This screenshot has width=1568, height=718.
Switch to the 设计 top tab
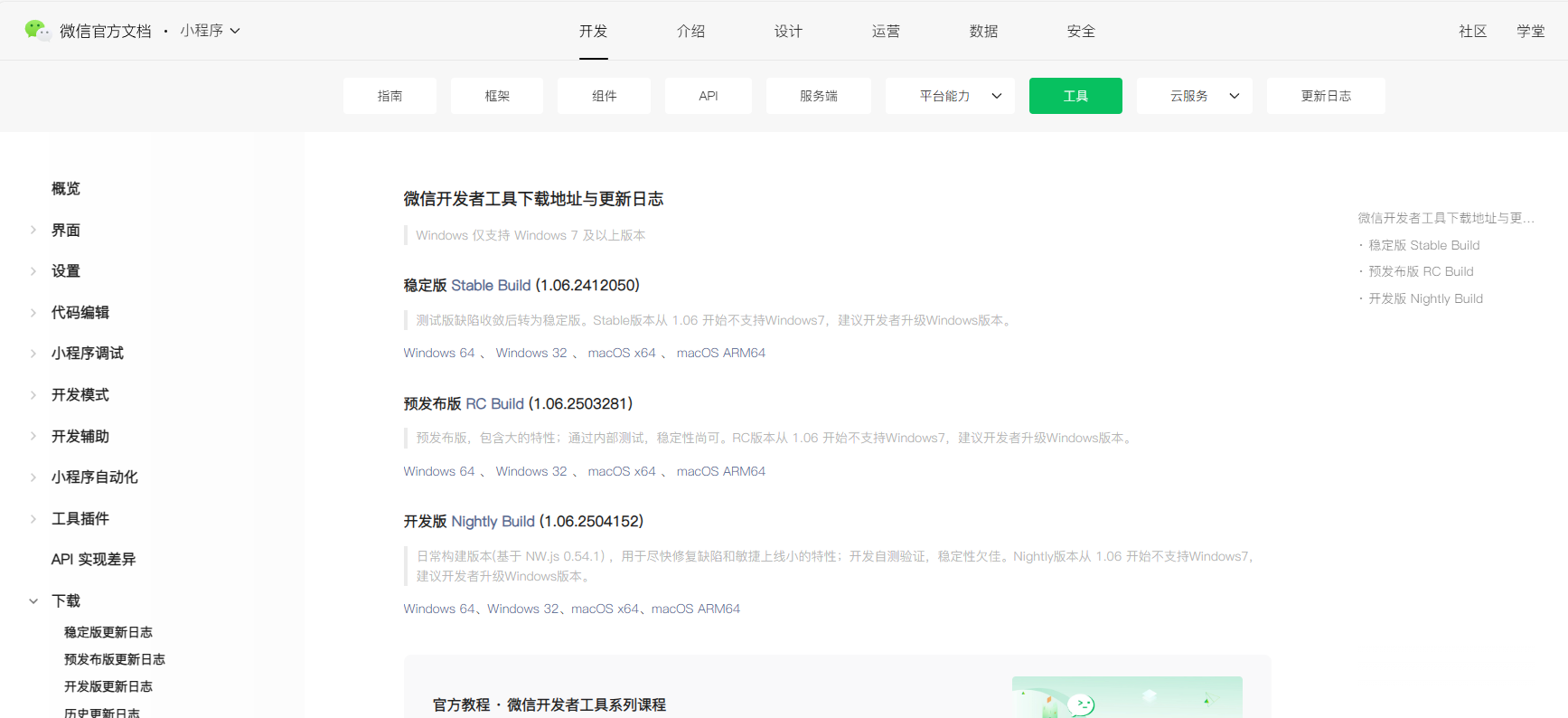(789, 31)
